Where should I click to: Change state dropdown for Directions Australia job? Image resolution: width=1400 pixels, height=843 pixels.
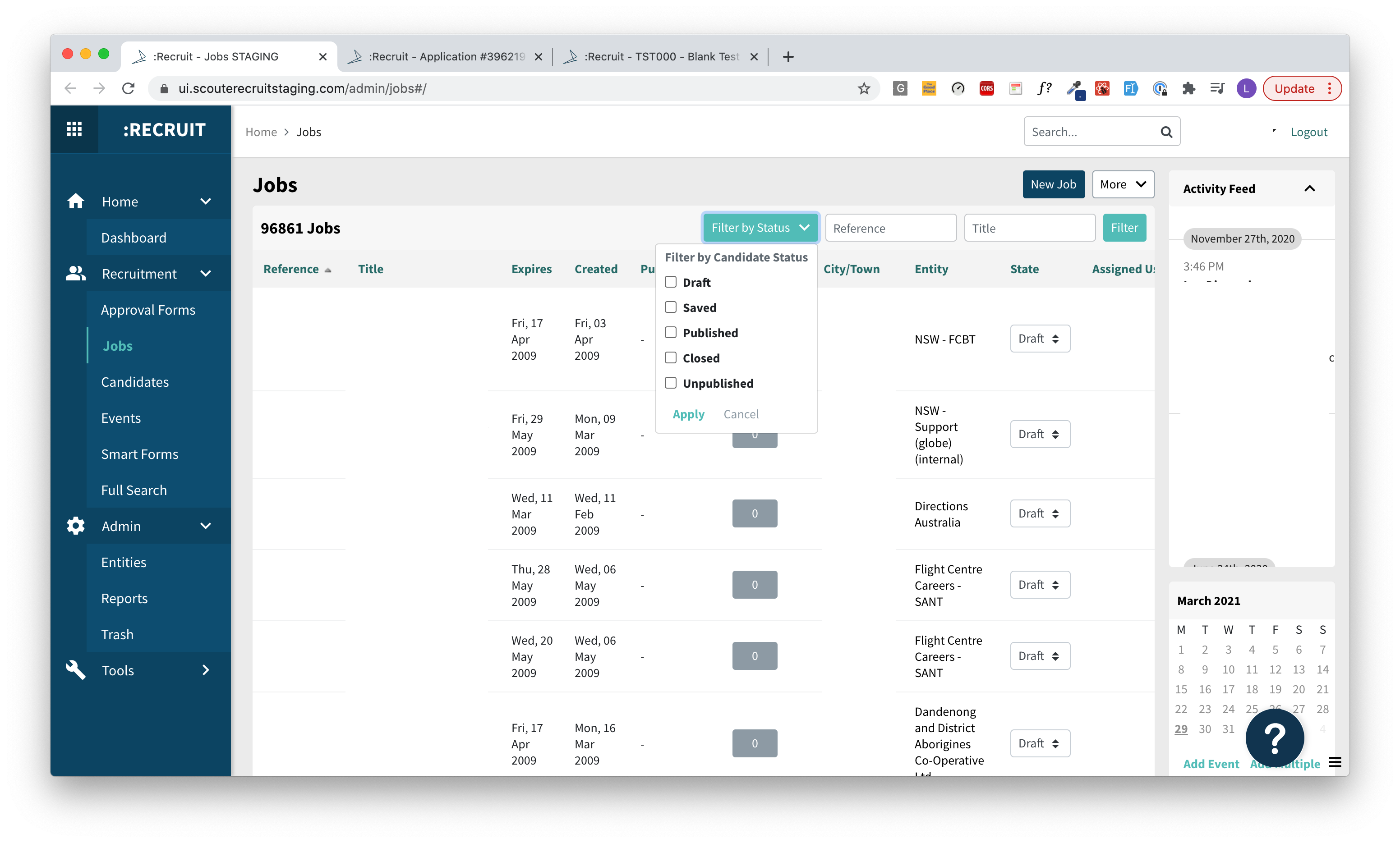1040,513
